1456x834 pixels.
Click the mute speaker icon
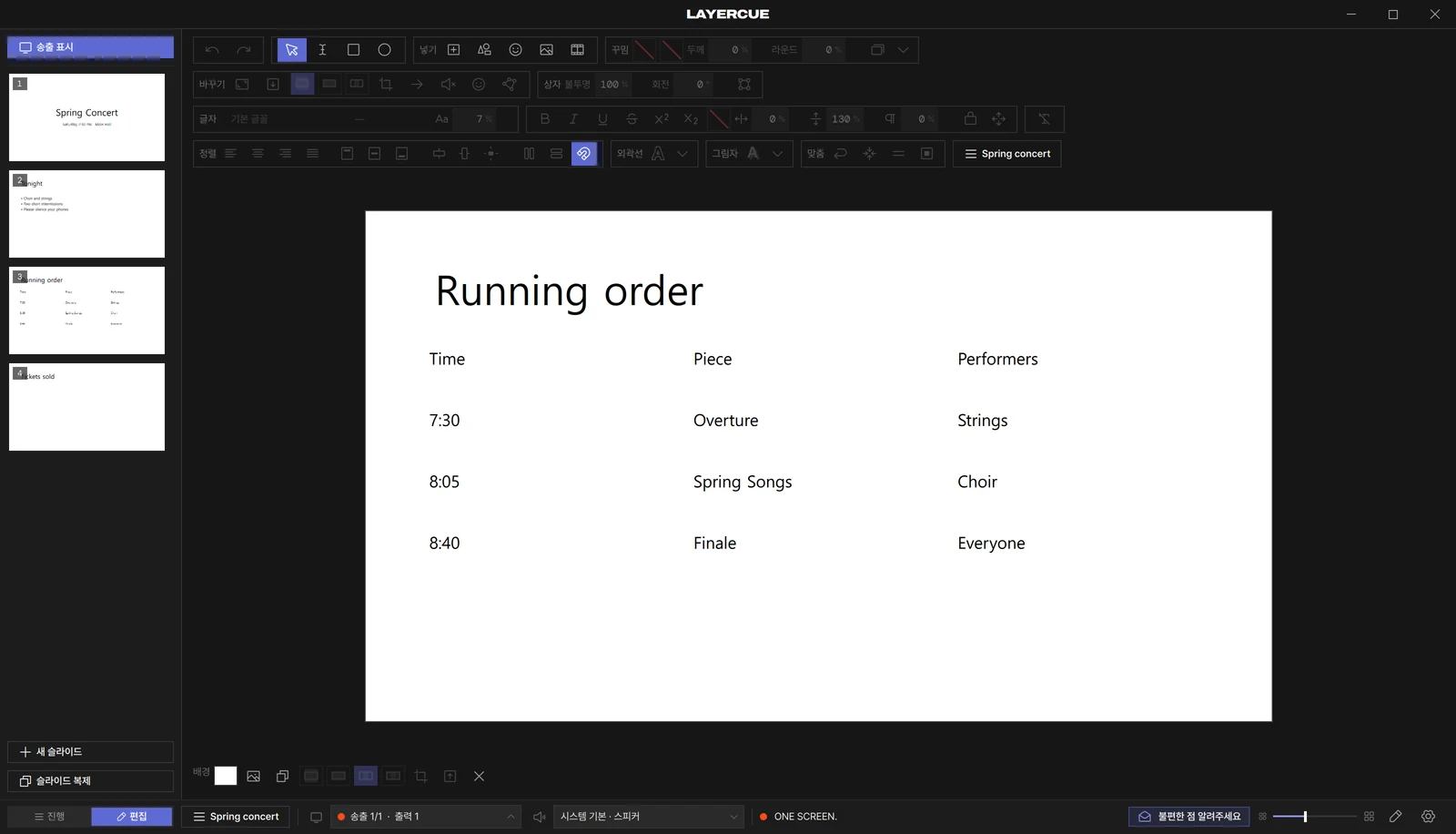click(x=448, y=85)
